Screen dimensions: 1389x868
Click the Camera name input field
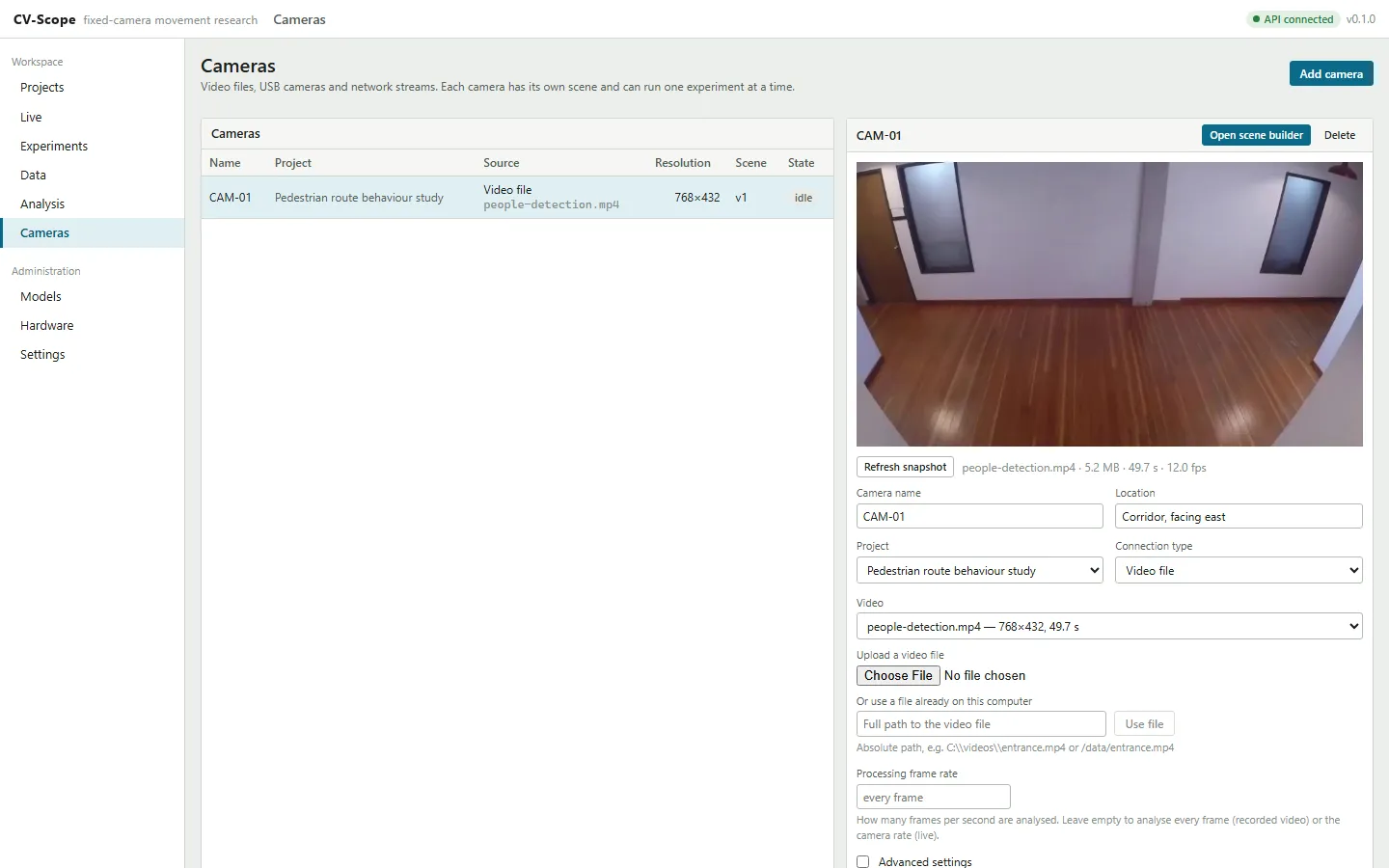pos(979,516)
